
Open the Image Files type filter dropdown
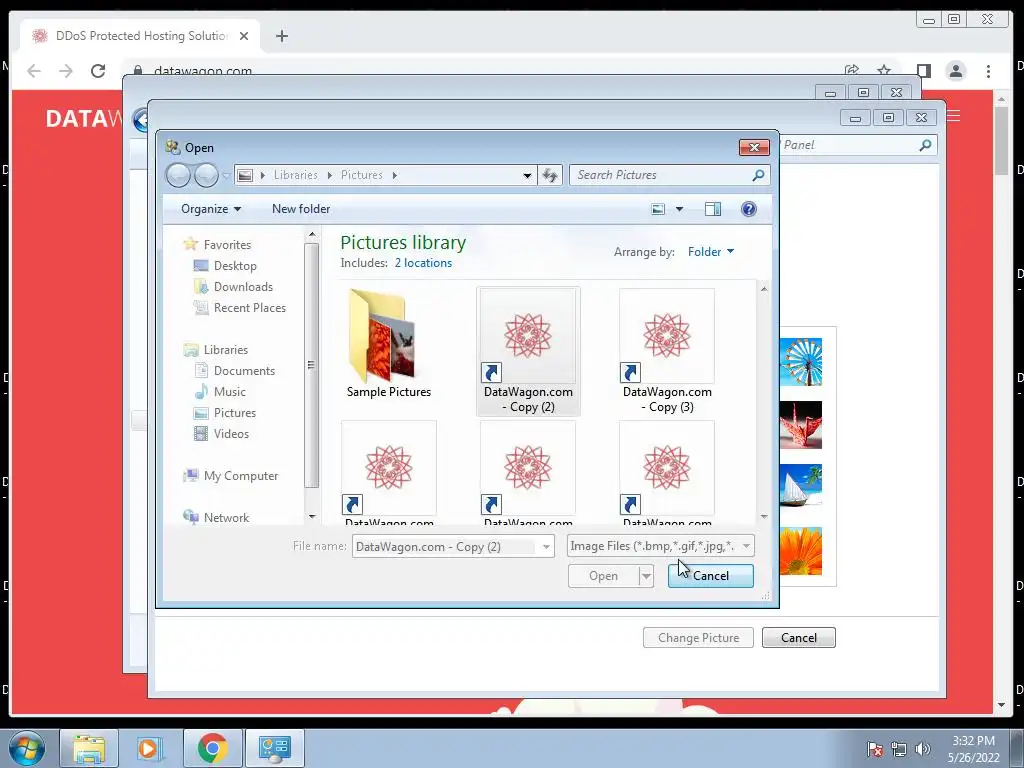coord(661,546)
